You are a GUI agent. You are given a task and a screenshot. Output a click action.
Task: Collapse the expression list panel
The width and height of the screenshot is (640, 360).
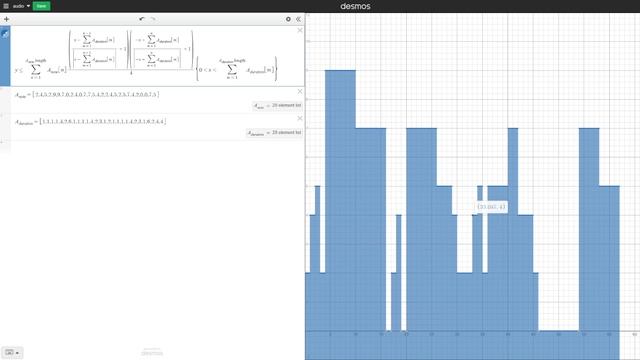(298, 19)
